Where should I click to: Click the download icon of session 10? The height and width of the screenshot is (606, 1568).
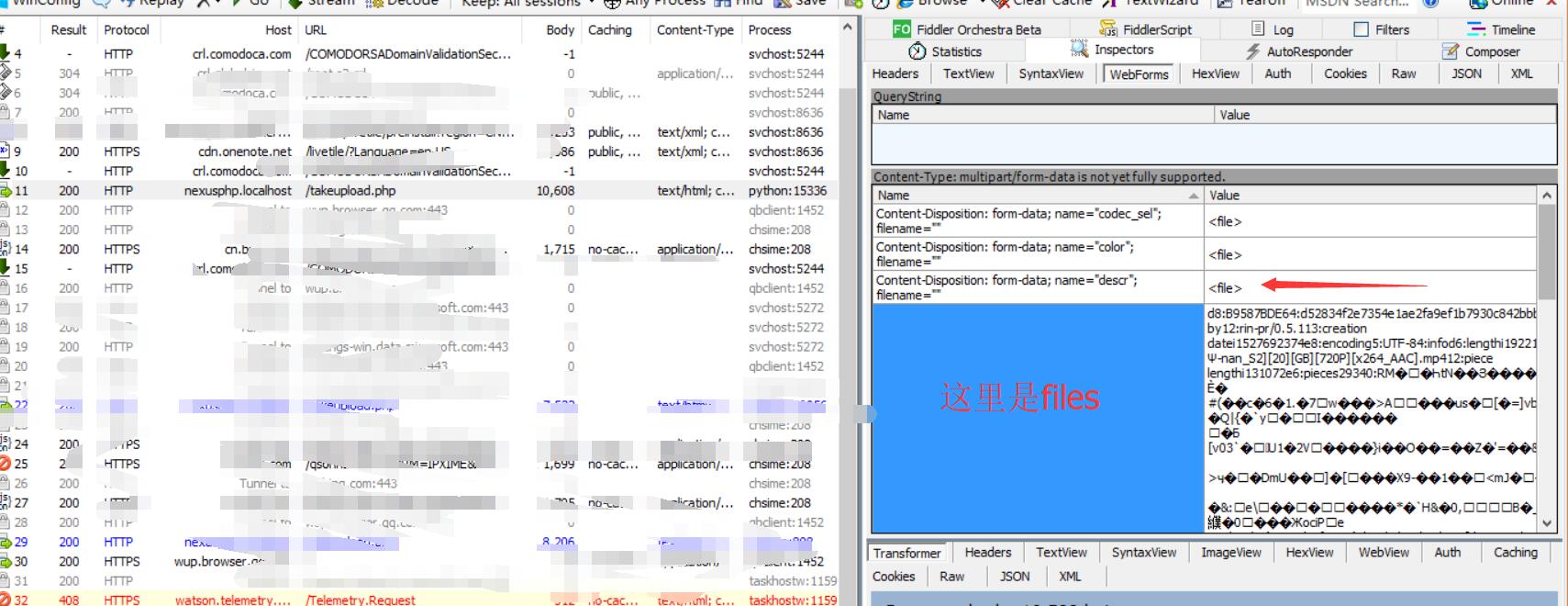(5, 171)
